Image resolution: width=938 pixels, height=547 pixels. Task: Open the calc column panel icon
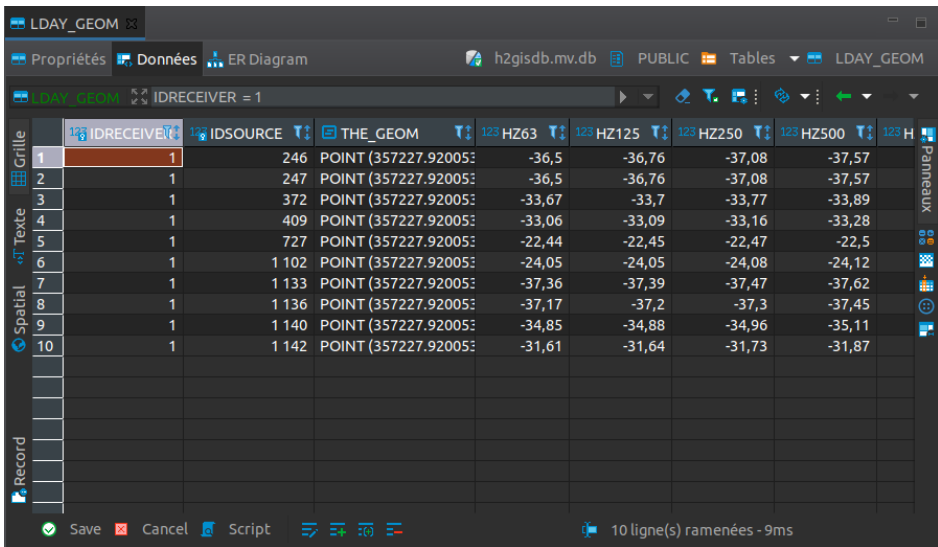pos(926,284)
